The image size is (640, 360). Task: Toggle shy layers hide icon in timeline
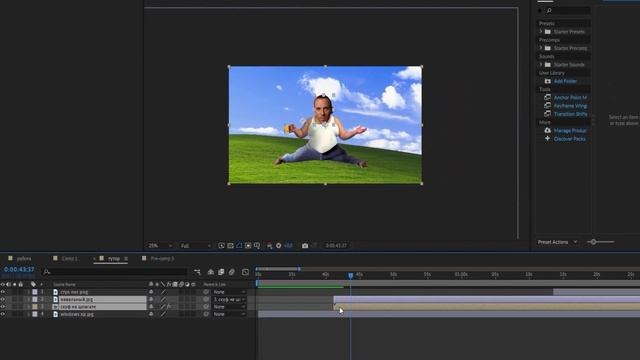tap(211, 272)
